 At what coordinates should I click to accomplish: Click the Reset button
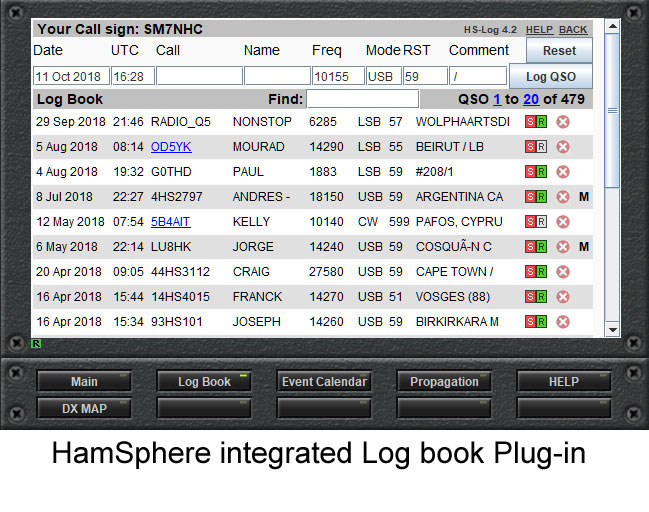click(559, 50)
